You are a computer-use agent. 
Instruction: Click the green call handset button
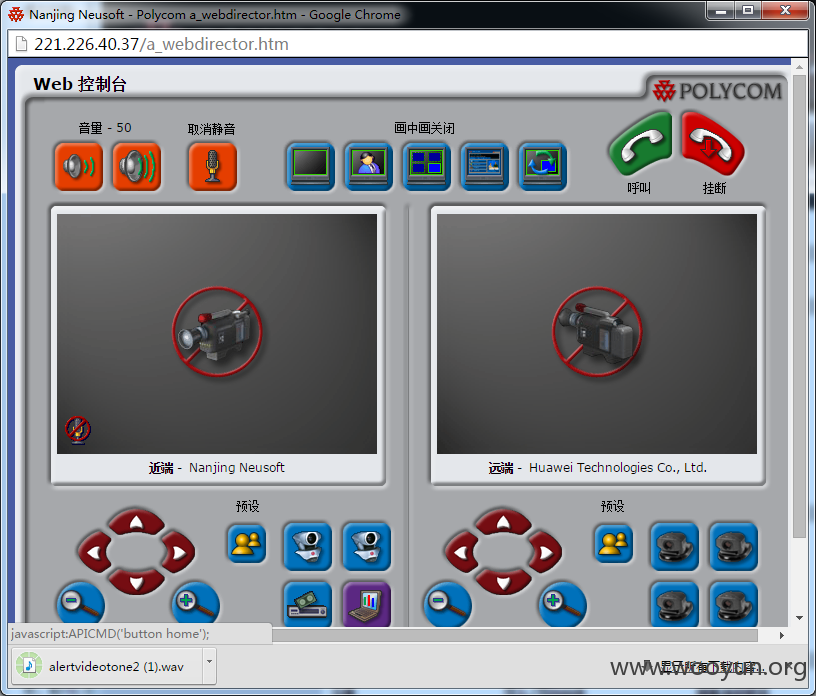coord(640,145)
